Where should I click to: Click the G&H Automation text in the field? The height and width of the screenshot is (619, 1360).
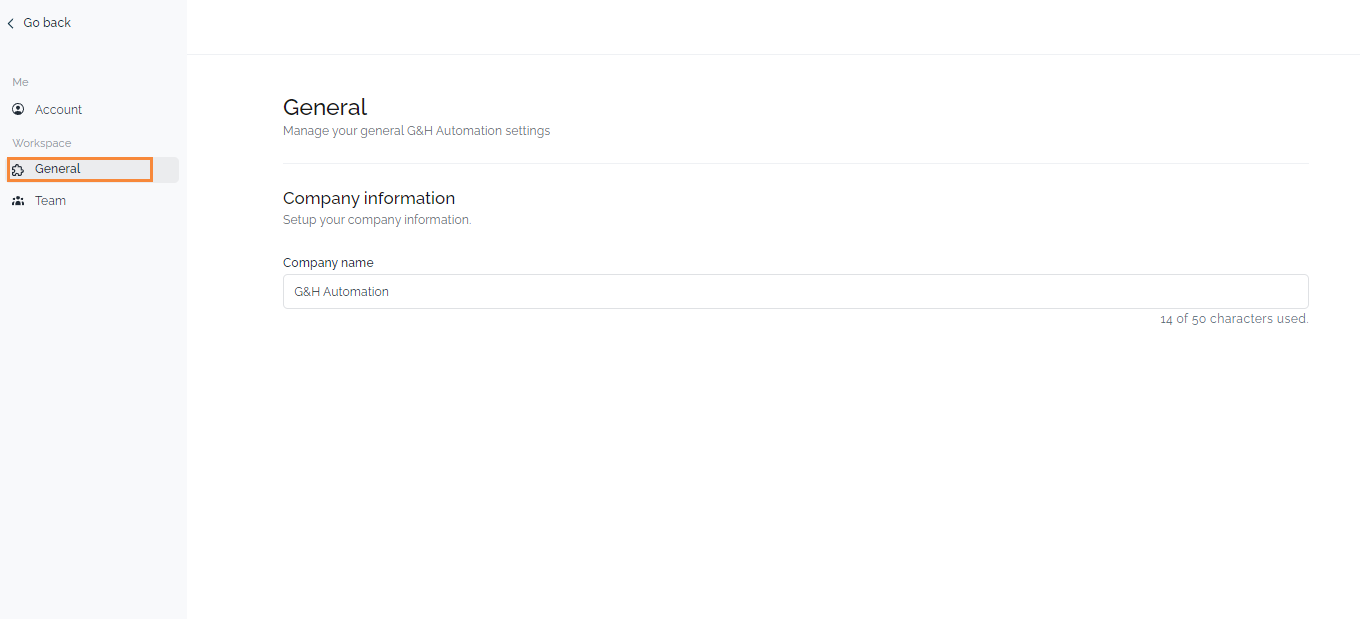tap(341, 292)
